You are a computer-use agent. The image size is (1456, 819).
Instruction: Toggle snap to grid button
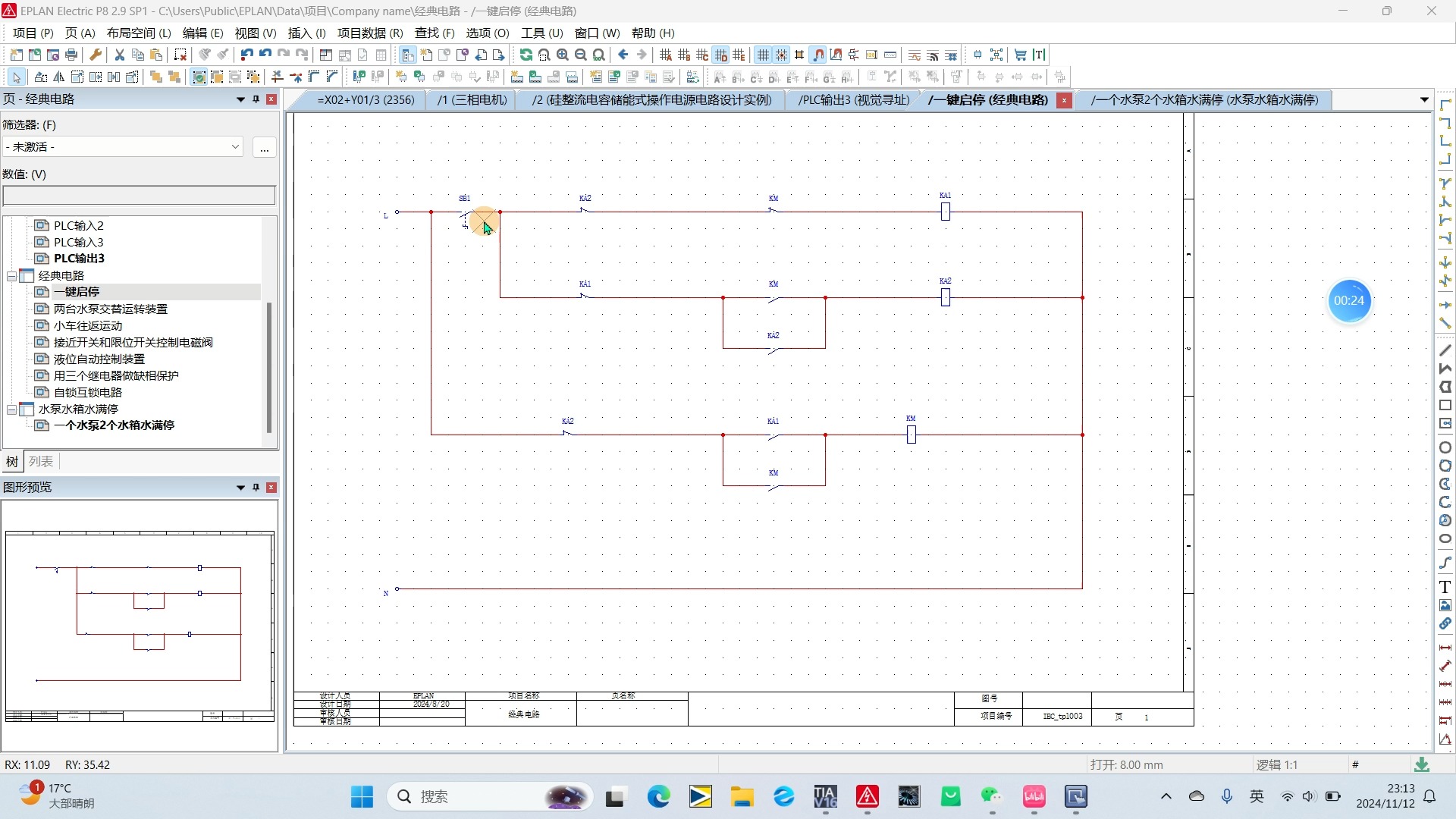click(x=781, y=55)
